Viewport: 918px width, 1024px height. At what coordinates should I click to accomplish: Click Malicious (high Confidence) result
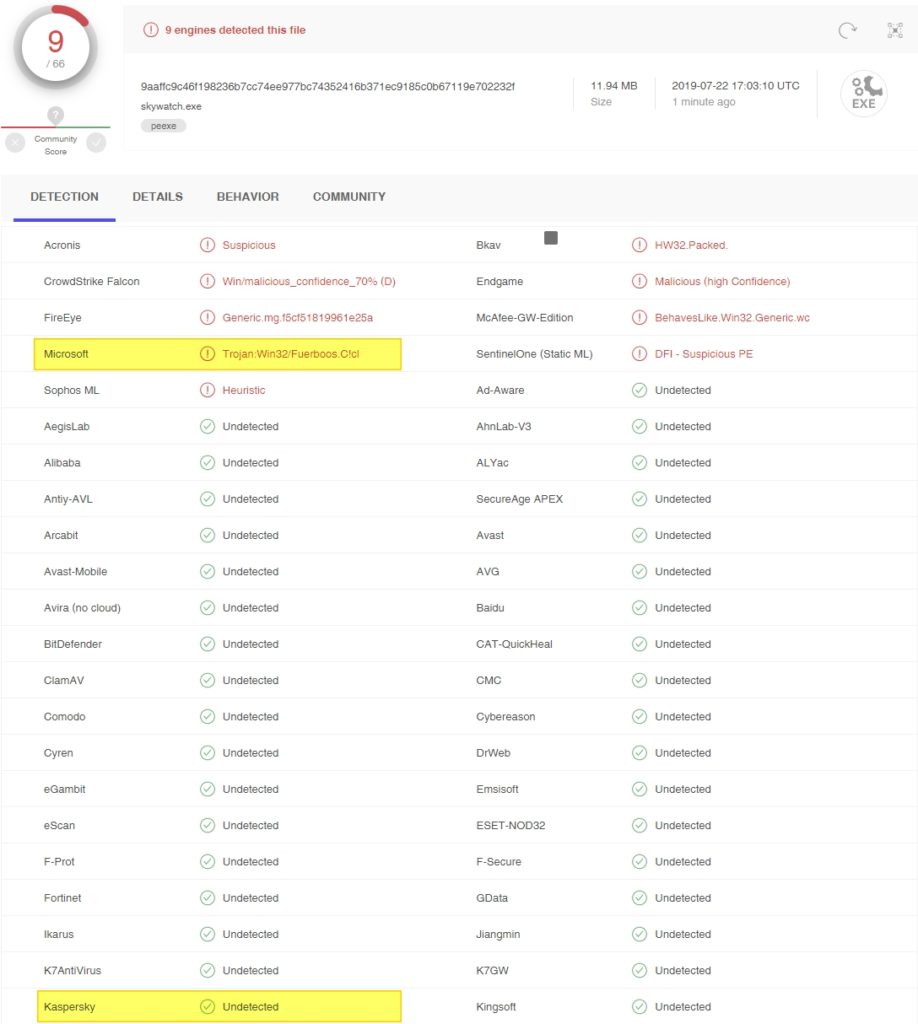[x=722, y=281]
